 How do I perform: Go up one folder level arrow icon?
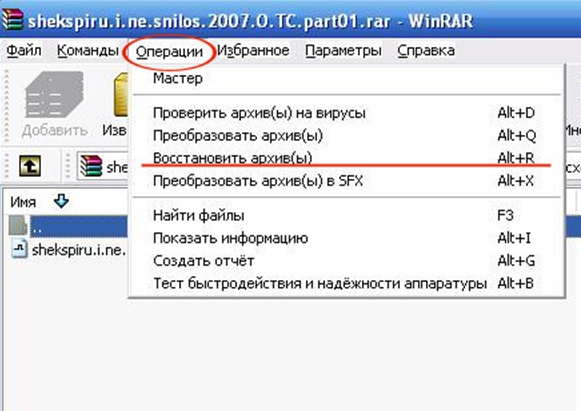coord(30,166)
